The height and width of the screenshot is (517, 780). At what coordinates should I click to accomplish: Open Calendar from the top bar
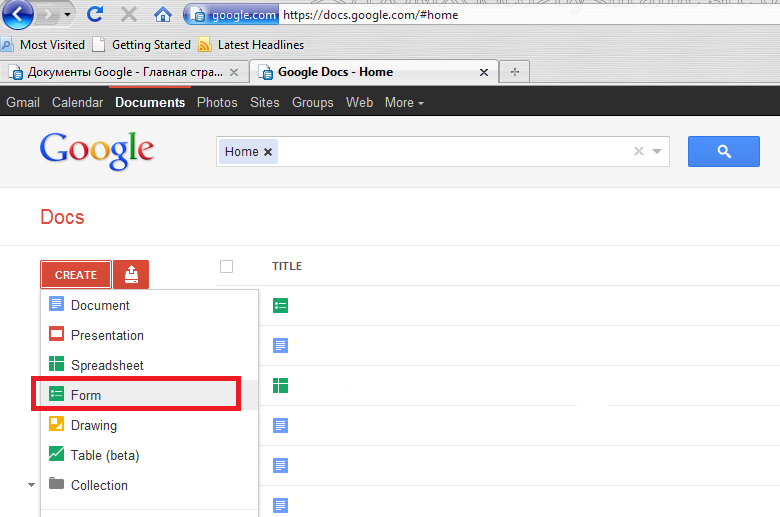[x=77, y=103]
